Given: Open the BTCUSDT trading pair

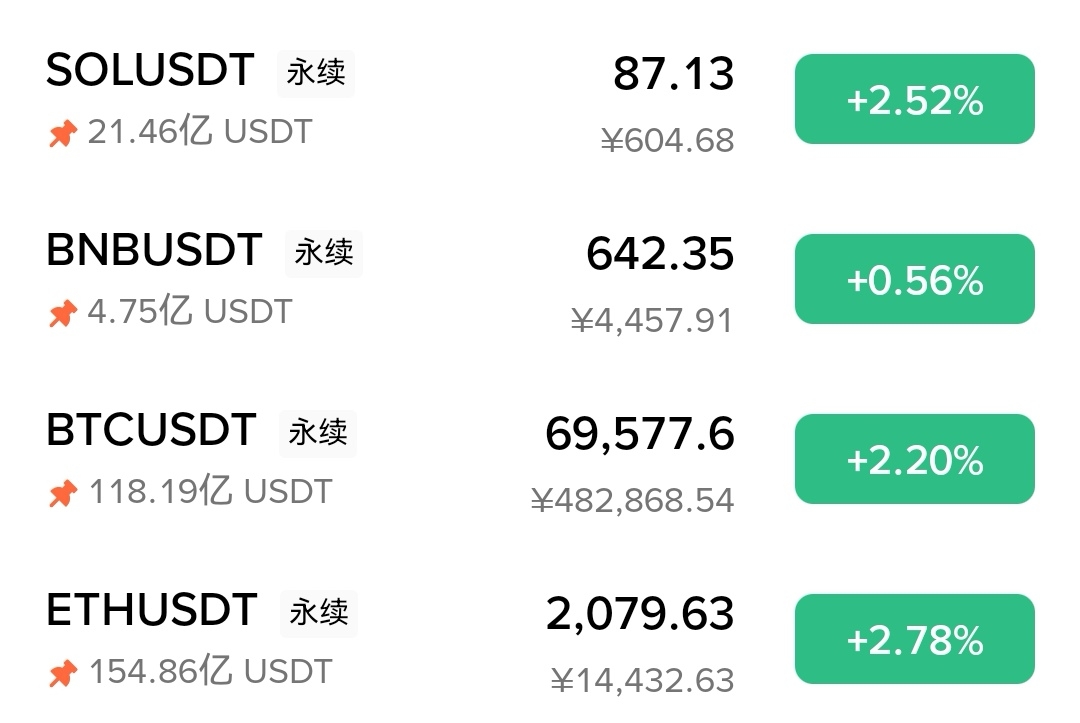Looking at the screenshot, I should coord(151,431).
